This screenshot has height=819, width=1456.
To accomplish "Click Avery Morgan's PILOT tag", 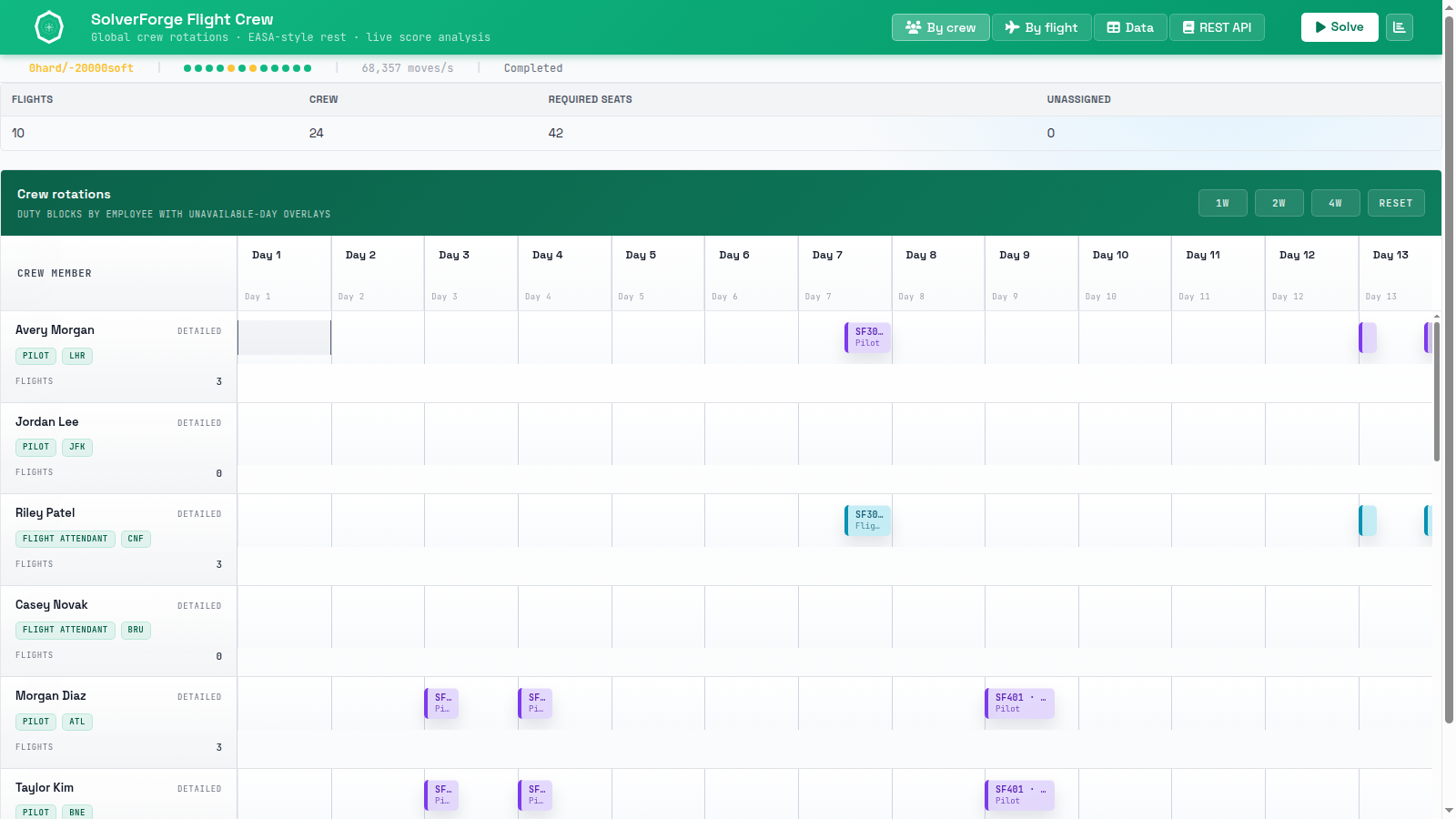I will point(35,356).
